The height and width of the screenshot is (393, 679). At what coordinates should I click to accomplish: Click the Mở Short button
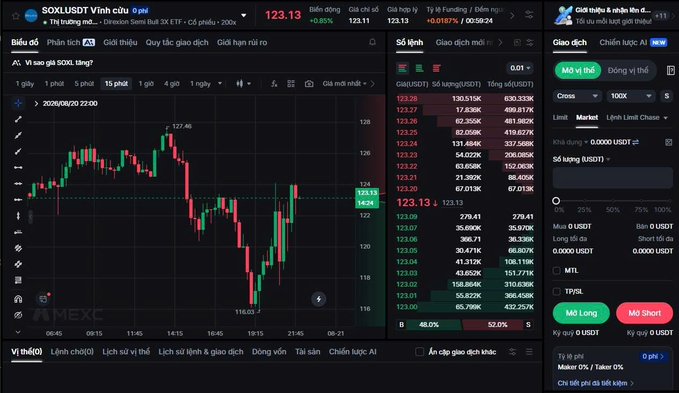click(x=644, y=313)
